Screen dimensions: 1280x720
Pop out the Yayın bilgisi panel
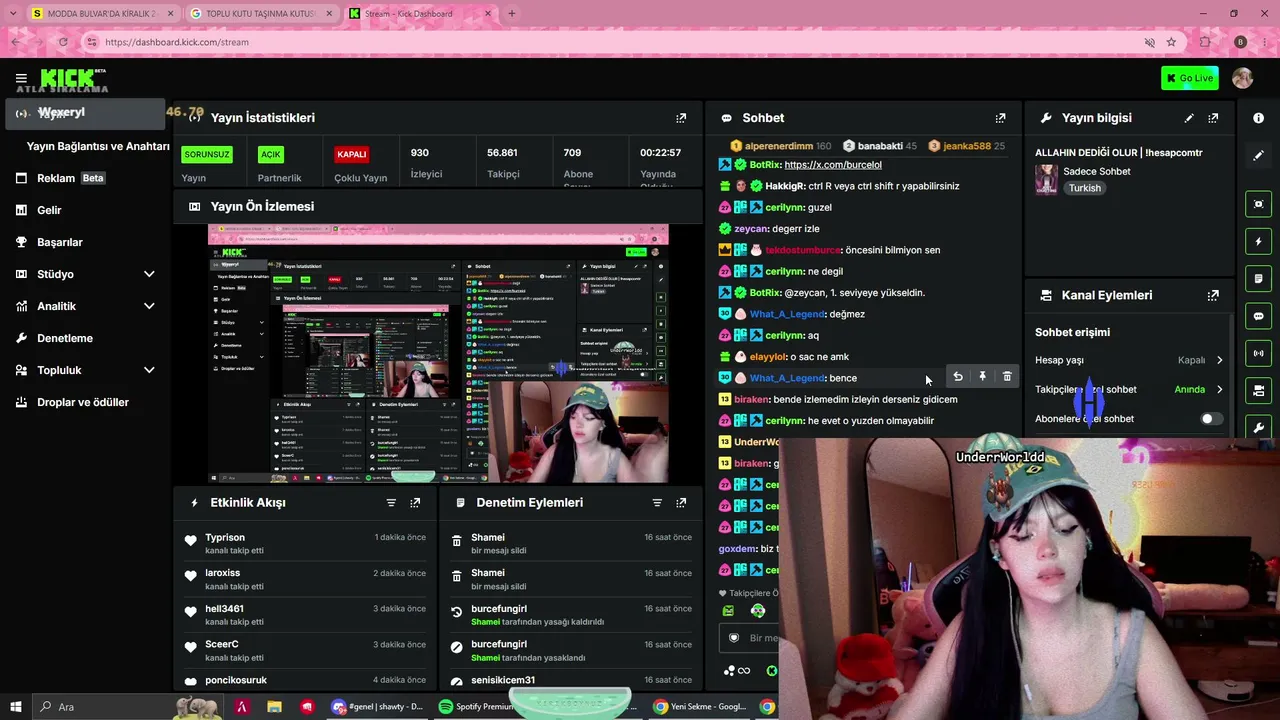click(1213, 118)
